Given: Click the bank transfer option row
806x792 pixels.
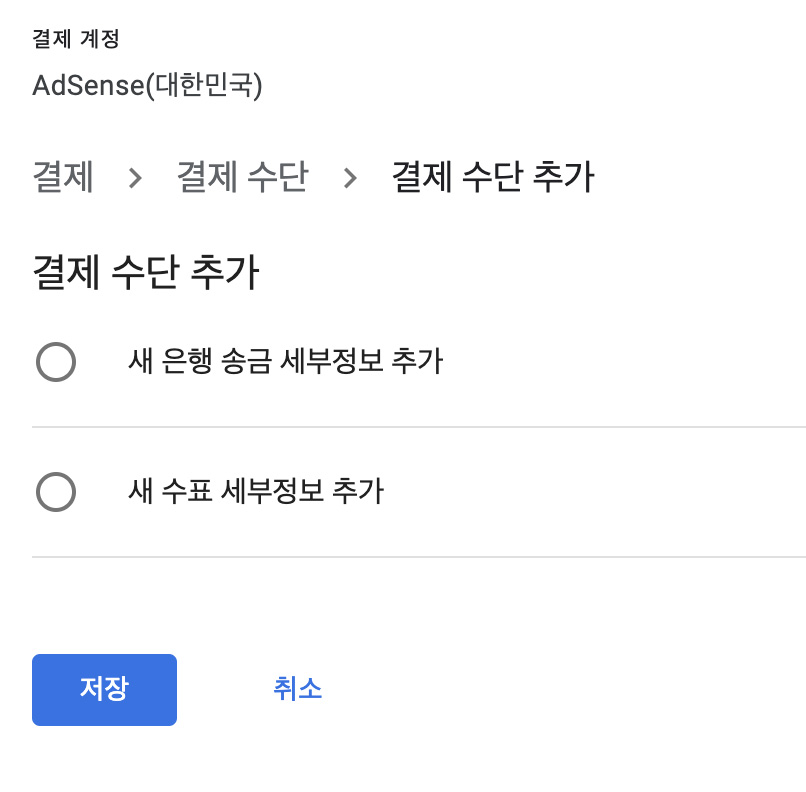Looking at the screenshot, I should (300, 362).
